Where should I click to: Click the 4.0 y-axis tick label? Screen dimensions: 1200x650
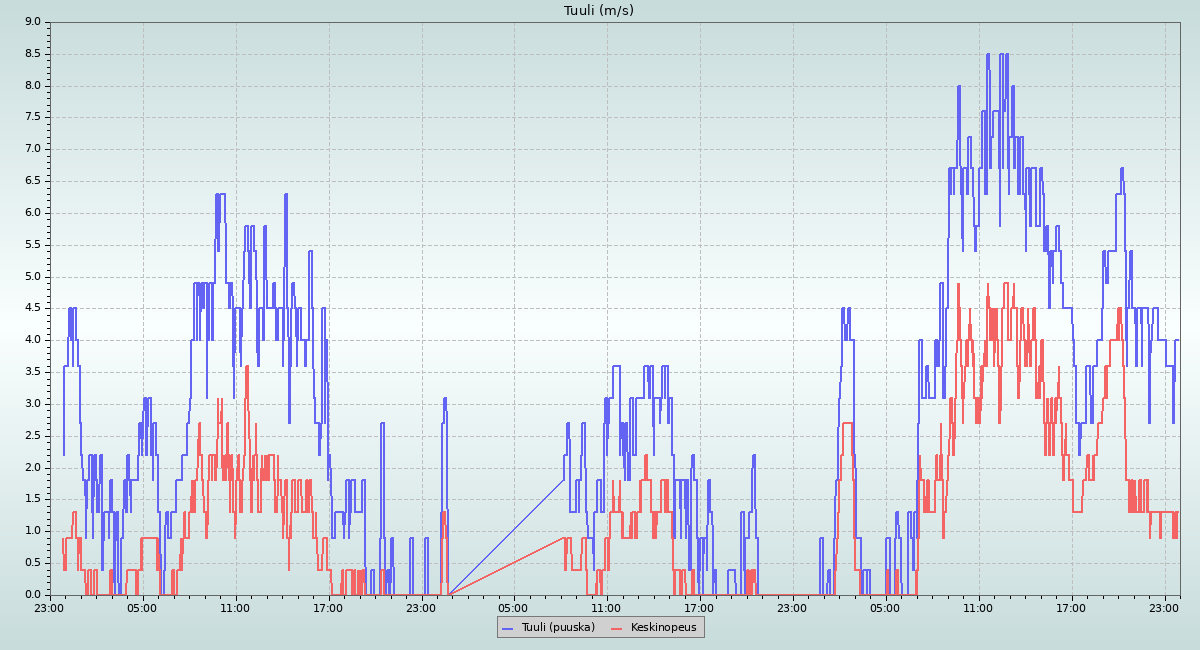[x=33, y=340]
